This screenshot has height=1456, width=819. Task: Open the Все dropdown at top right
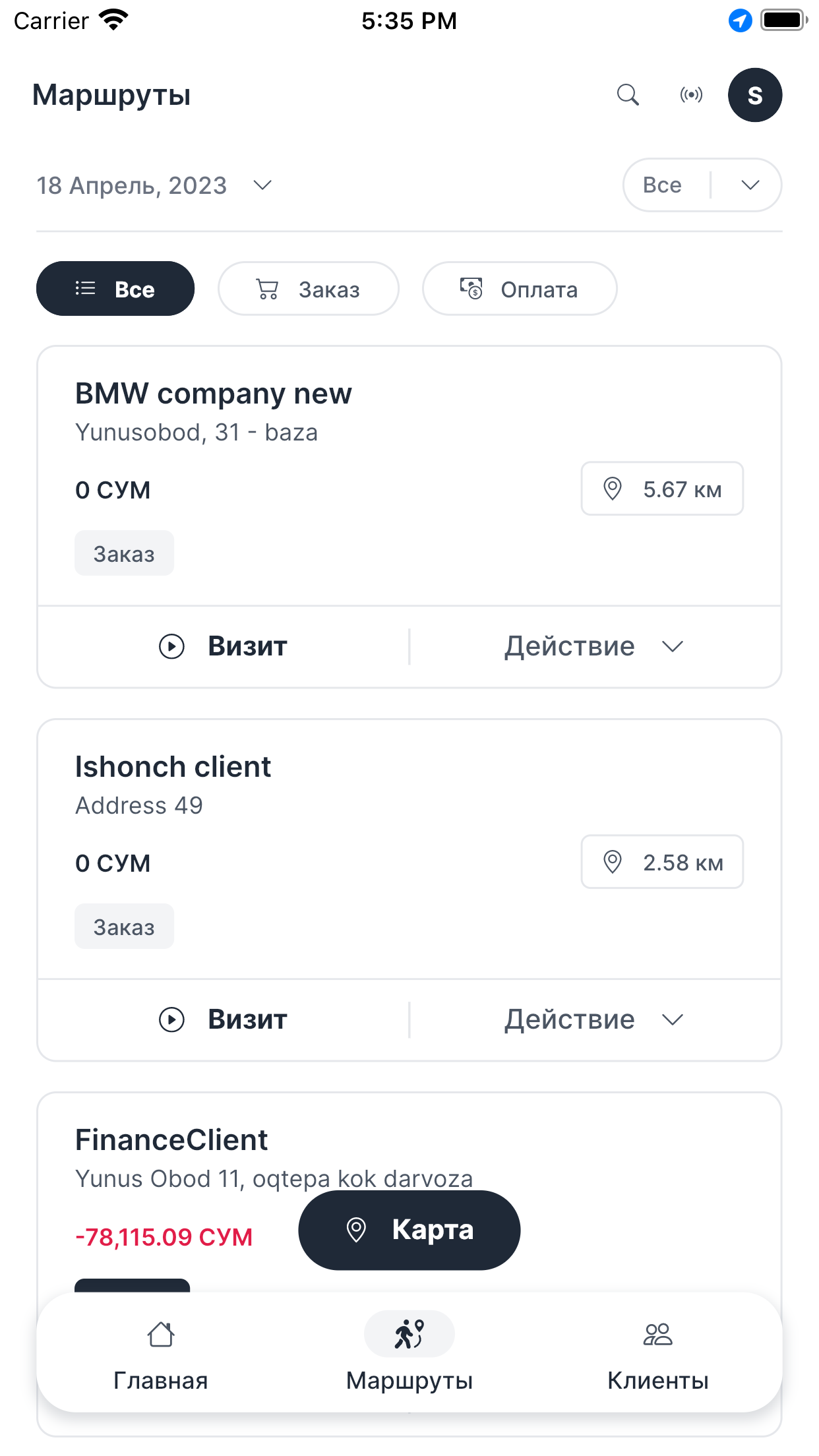pos(702,185)
